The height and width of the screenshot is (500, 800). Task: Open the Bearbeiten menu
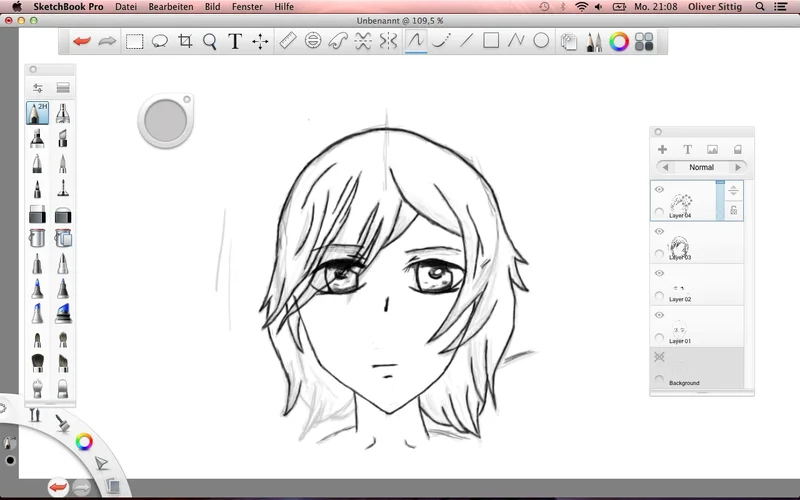point(170,7)
